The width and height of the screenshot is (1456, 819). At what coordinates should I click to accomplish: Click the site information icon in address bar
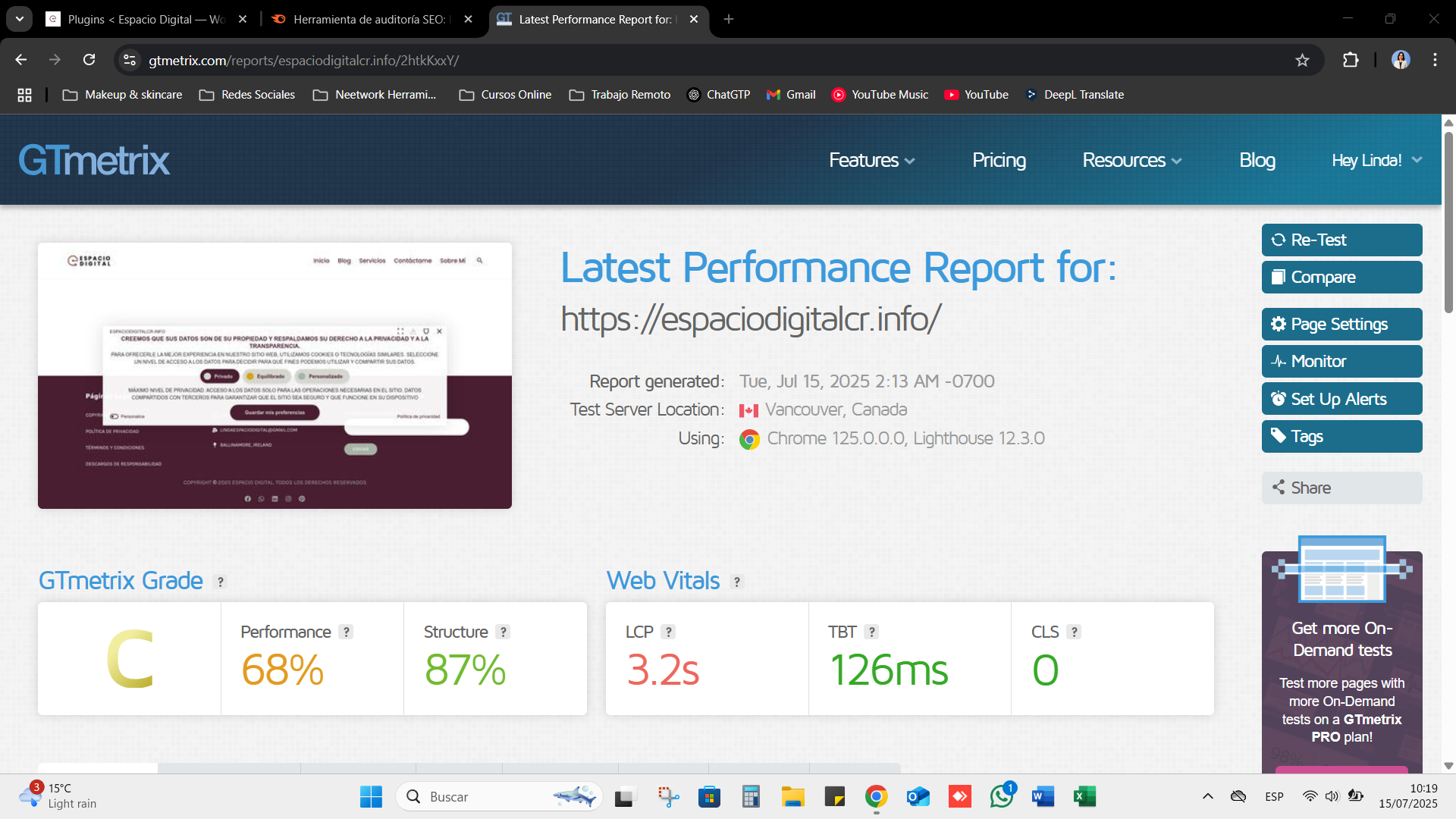[x=130, y=60]
